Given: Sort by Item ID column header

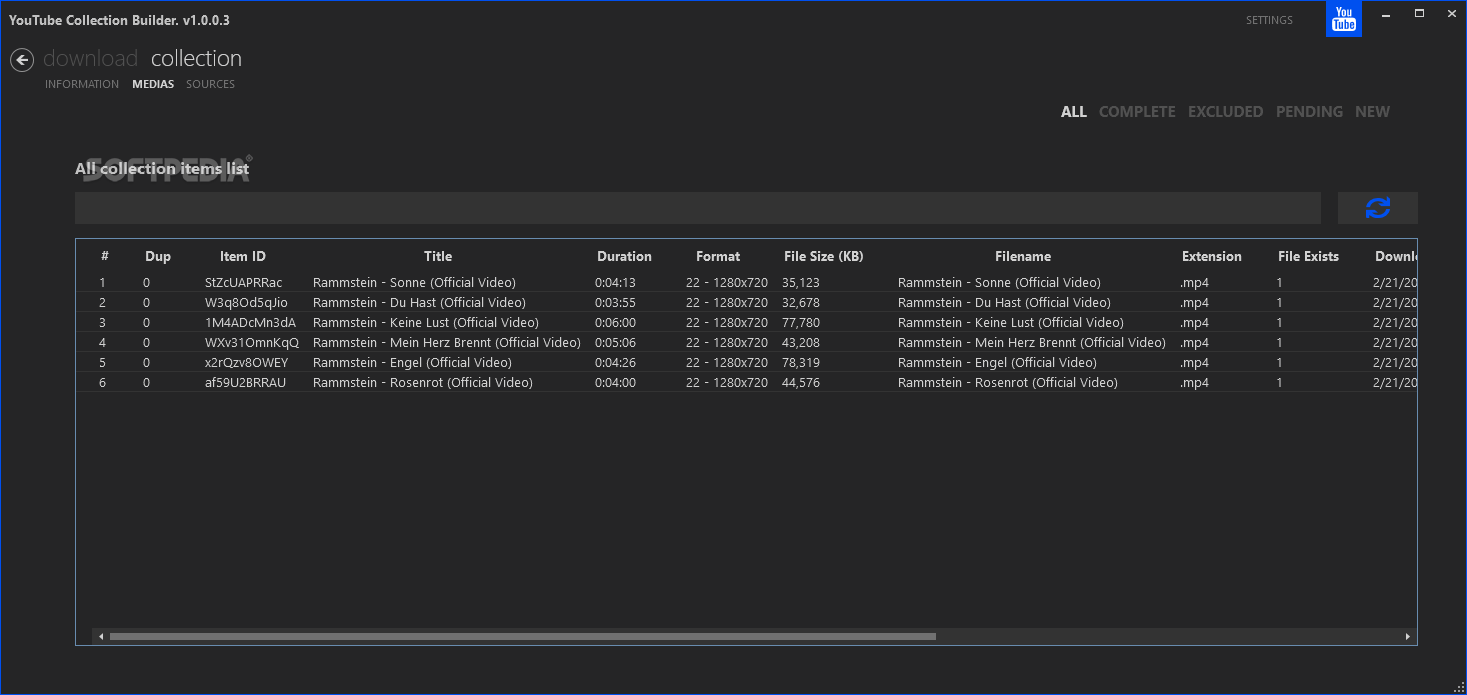Looking at the screenshot, I should 243,257.
